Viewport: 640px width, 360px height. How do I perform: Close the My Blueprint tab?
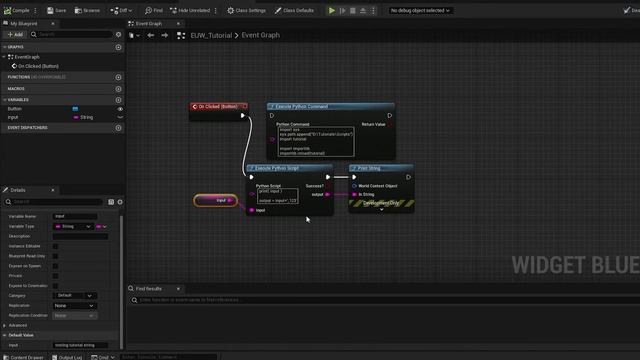(x=53, y=24)
